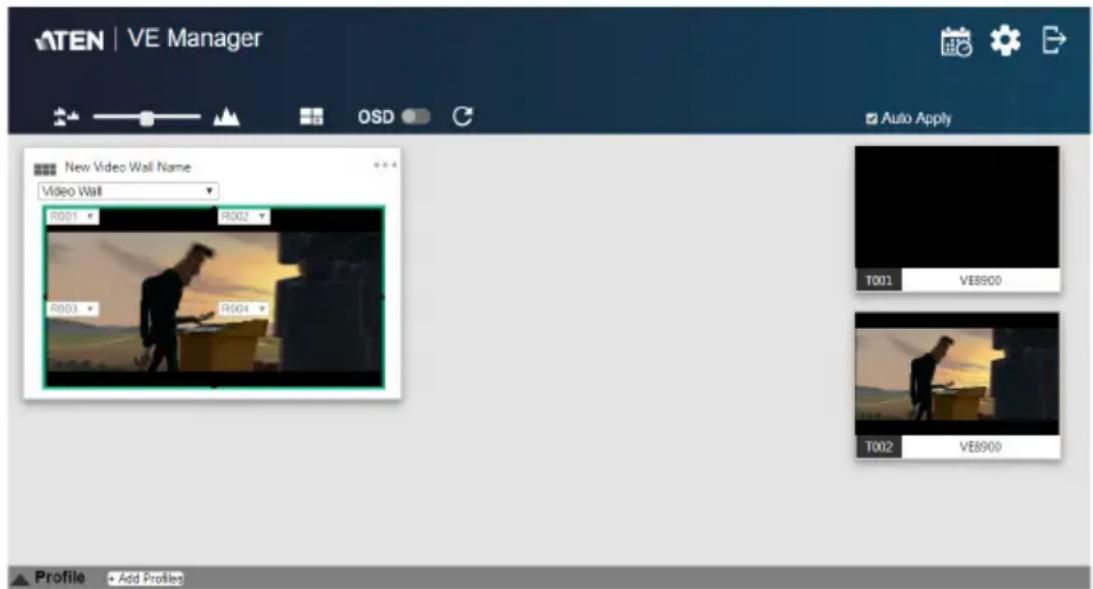
Task: Click the VE Manager title
Action: (194, 38)
